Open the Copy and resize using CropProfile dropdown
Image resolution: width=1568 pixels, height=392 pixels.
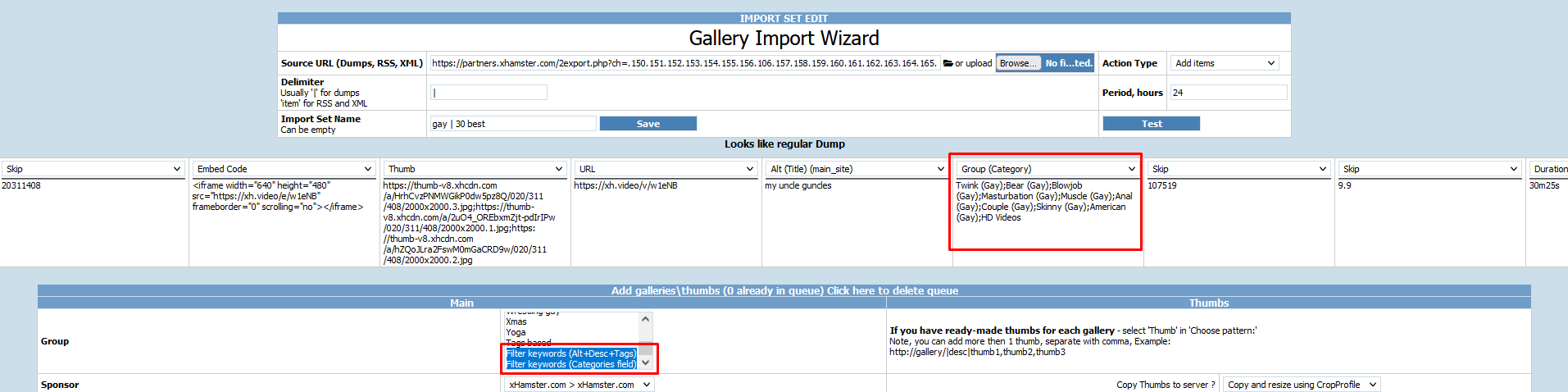[1302, 385]
